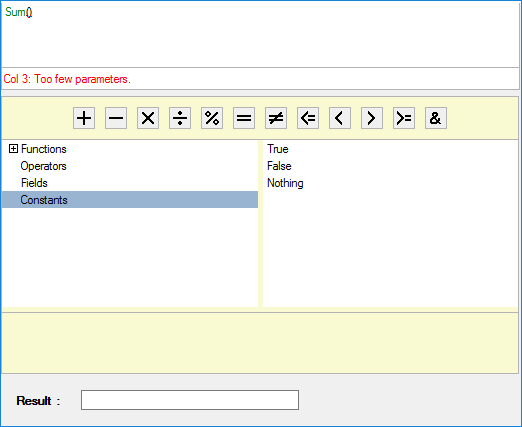Viewport: 522px width, 427px height.
Task: Select the Operators category
Action: point(43,166)
